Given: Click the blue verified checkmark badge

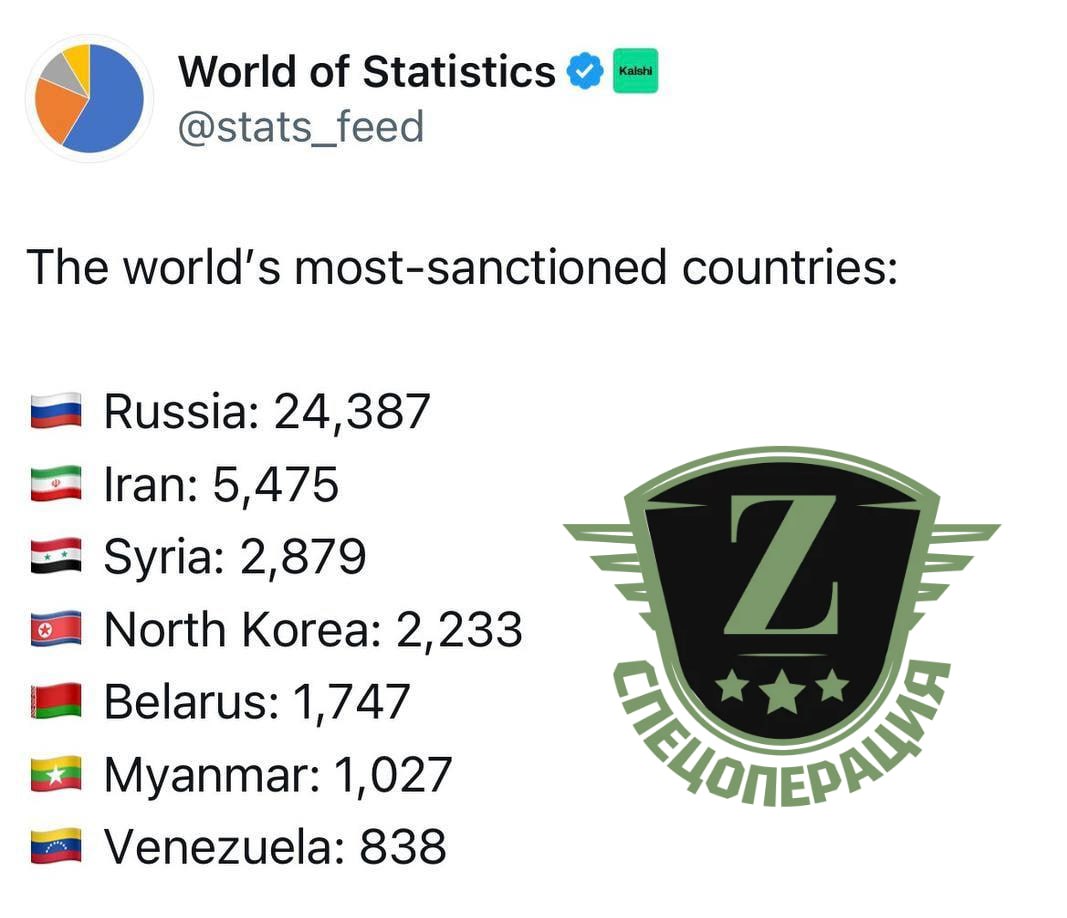Looking at the screenshot, I should [585, 71].
